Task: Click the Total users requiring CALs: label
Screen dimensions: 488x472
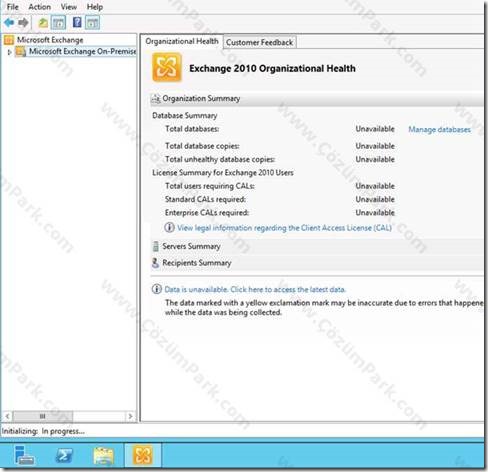Action: pyautogui.click(x=210, y=186)
